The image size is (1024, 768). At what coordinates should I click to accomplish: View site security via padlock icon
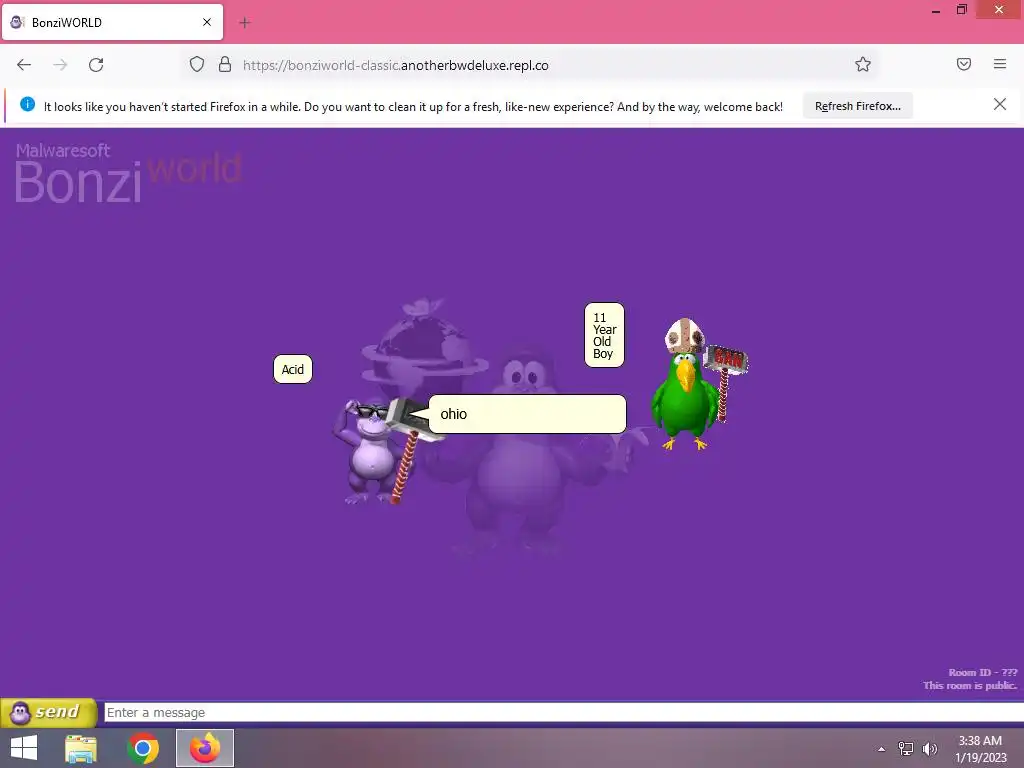pyautogui.click(x=225, y=65)
